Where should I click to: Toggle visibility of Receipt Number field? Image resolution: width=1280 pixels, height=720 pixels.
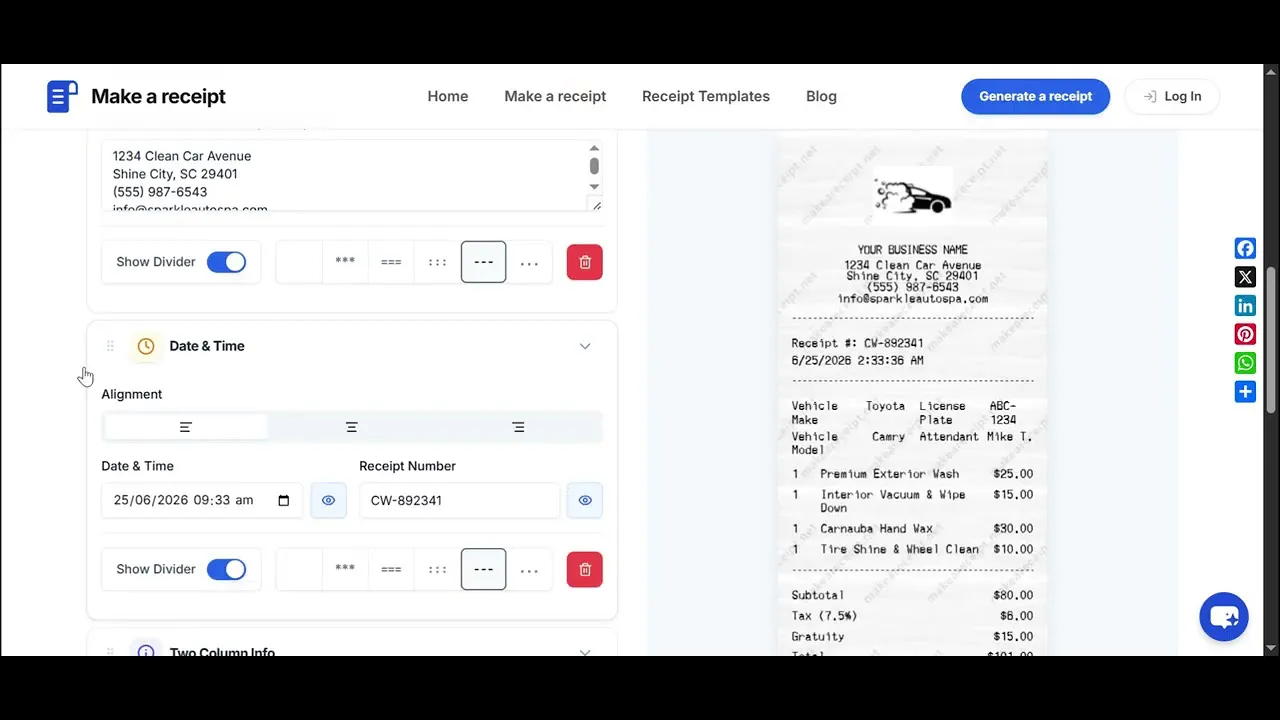585,500
